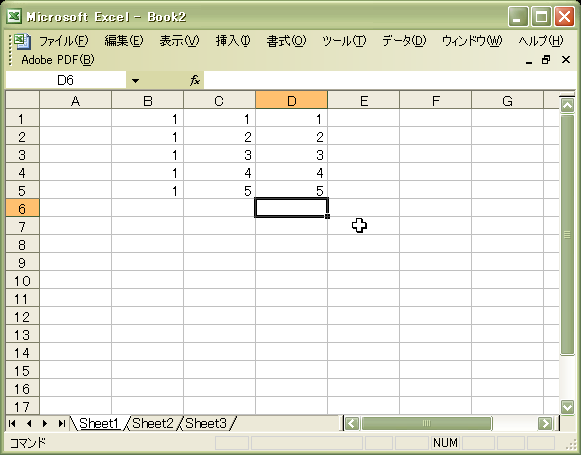
Task: Click the vertical scrollbar down arrow
Action: [x=567, y=407]
